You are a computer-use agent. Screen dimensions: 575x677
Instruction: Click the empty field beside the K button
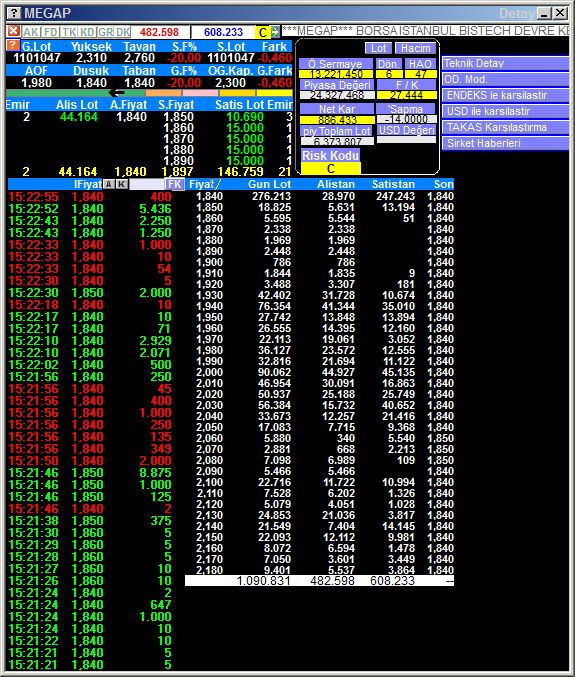(147, 184)
